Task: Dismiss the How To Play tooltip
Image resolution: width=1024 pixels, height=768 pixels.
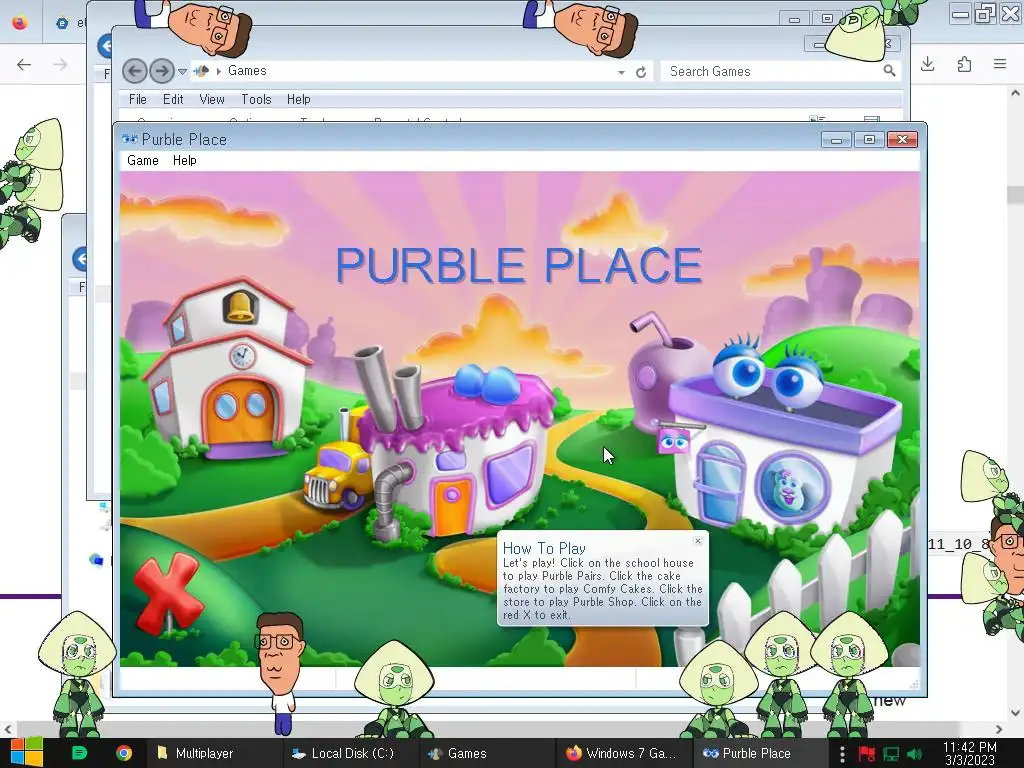Action: [x=697, y=541]
